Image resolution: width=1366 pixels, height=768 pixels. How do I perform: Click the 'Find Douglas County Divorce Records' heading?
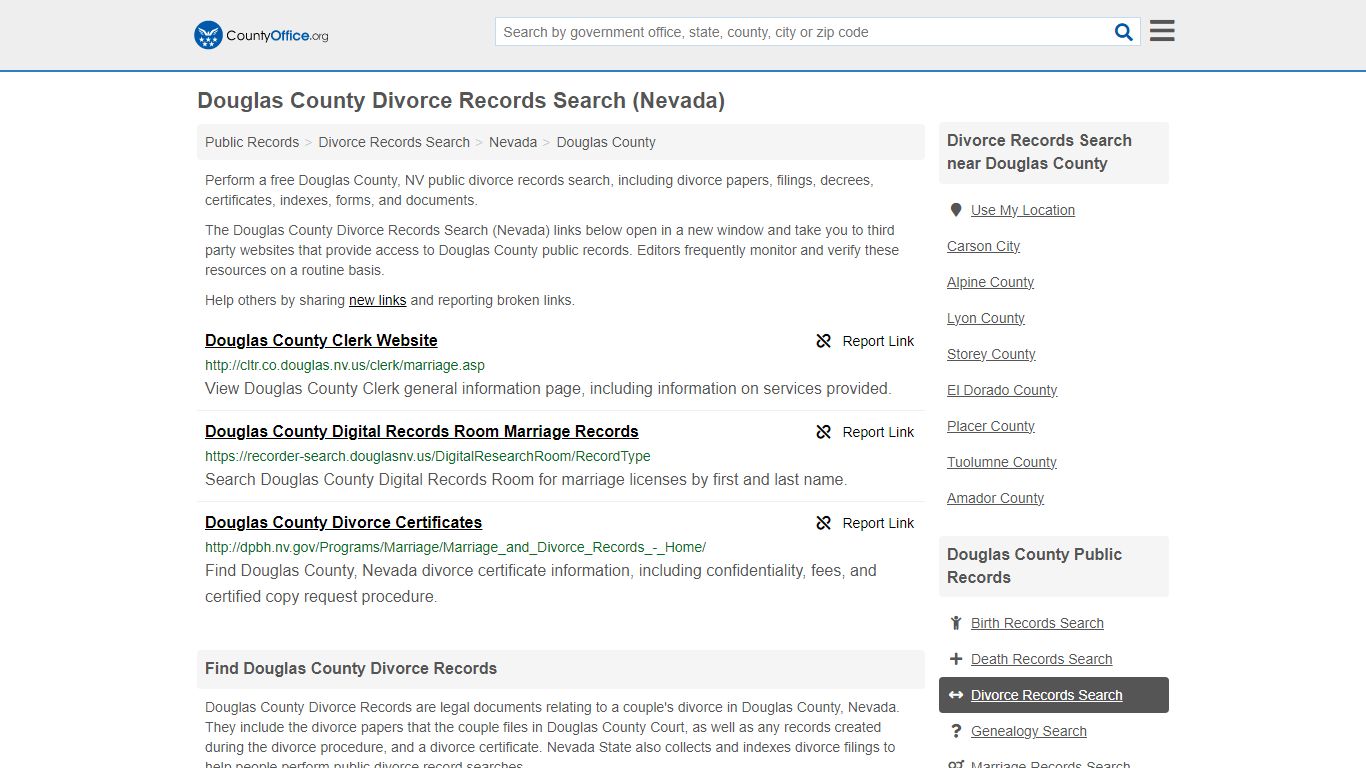pos(351,668)
